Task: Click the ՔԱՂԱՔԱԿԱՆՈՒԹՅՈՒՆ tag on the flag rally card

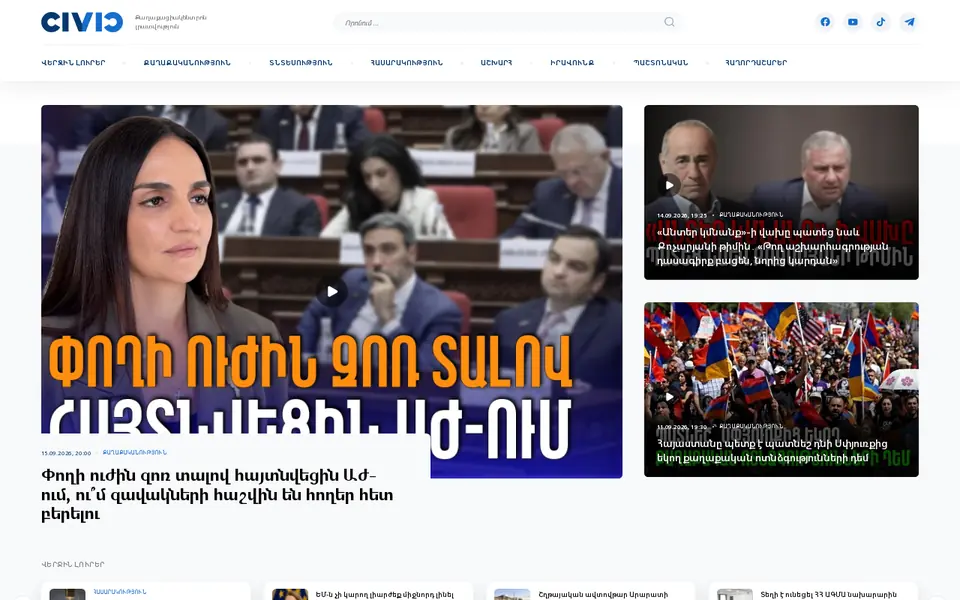Action: 751,426
